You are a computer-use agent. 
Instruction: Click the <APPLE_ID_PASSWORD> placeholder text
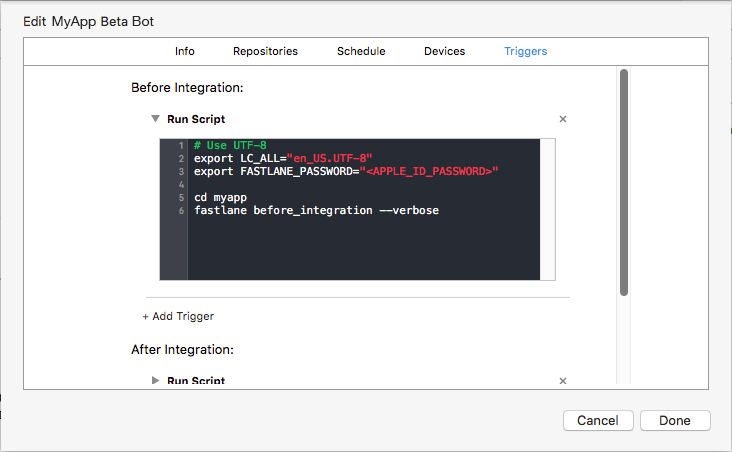click(x=431, y=172)
